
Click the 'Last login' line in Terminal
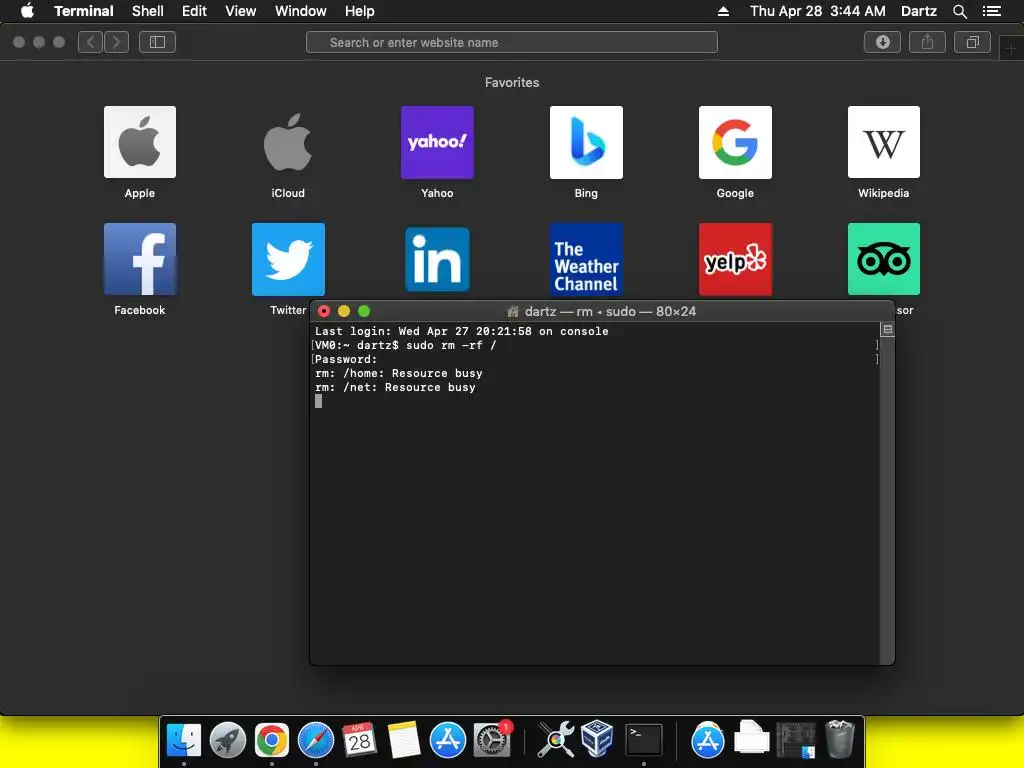(462, 331)
